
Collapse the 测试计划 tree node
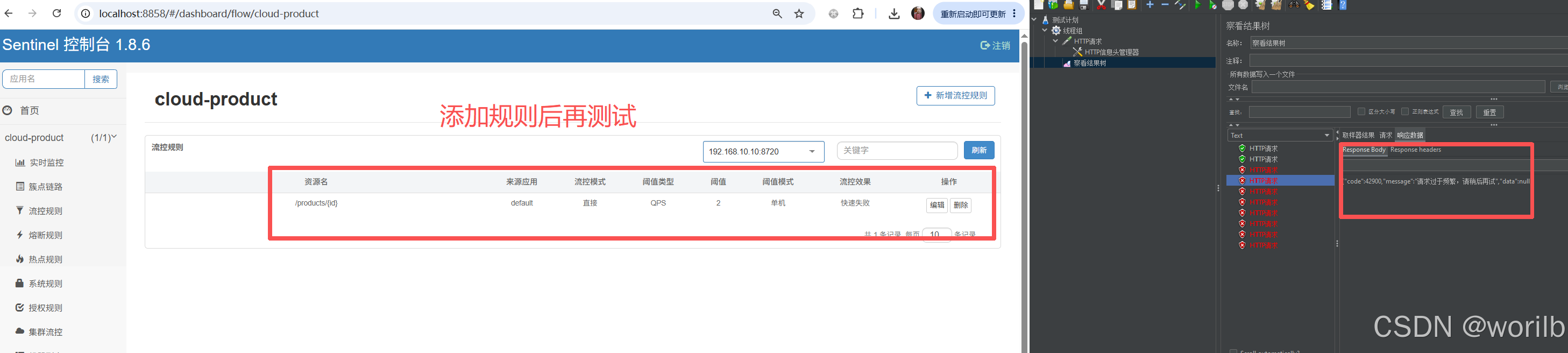[1033, 19]
